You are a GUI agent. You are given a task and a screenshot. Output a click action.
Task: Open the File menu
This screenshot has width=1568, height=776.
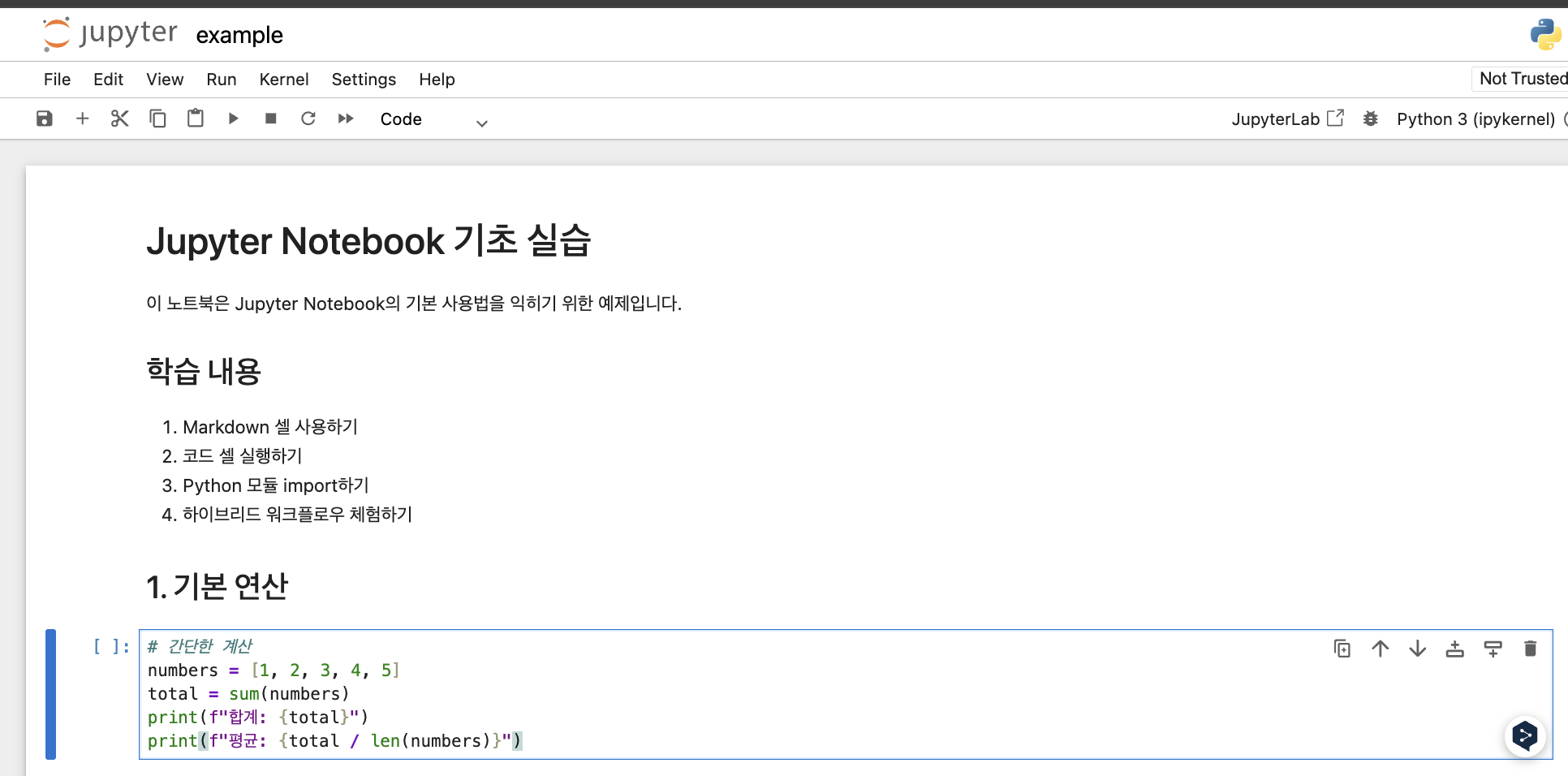(x=57, y=80)
